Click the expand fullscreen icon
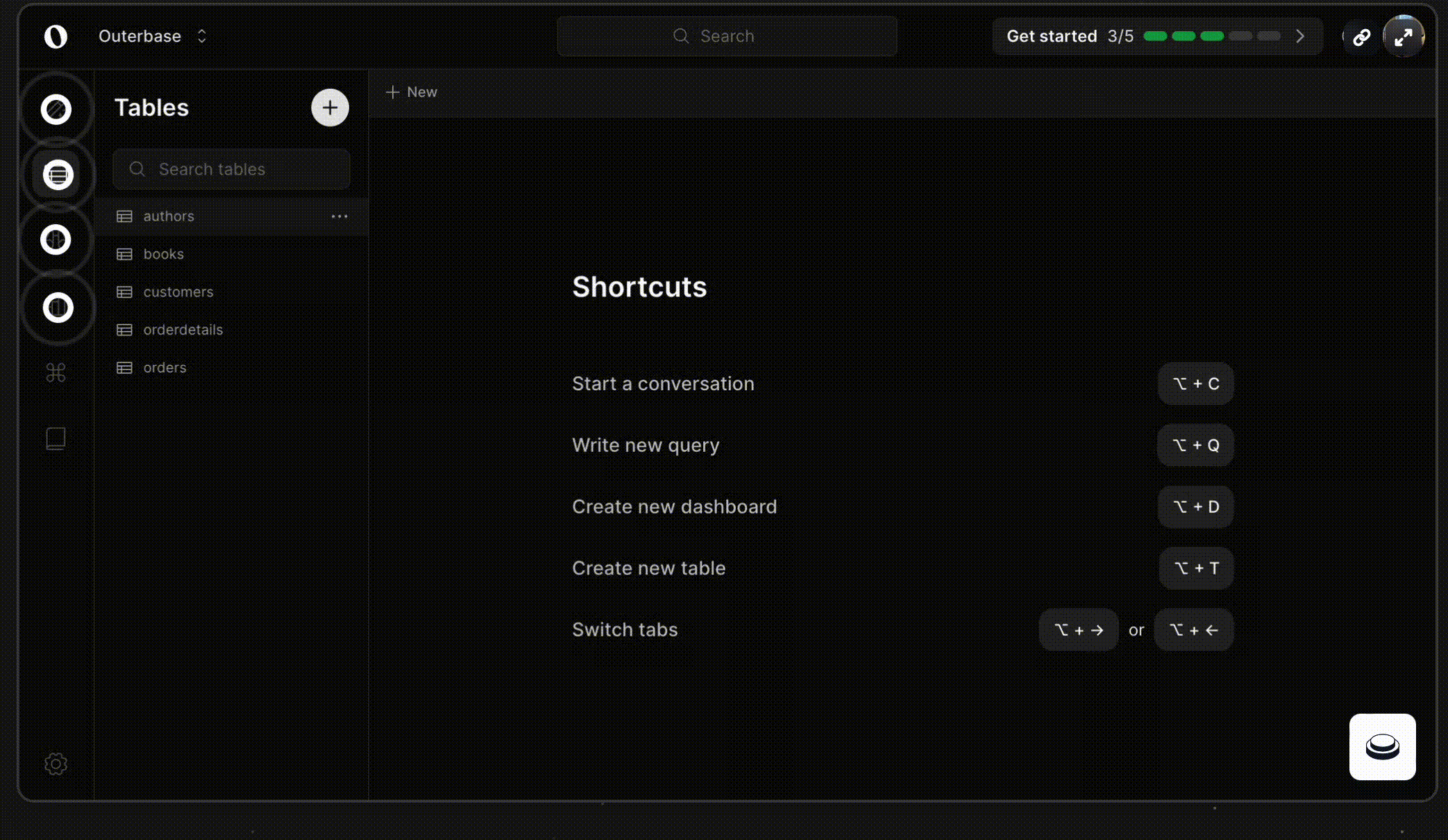 tap(1403, 37)
